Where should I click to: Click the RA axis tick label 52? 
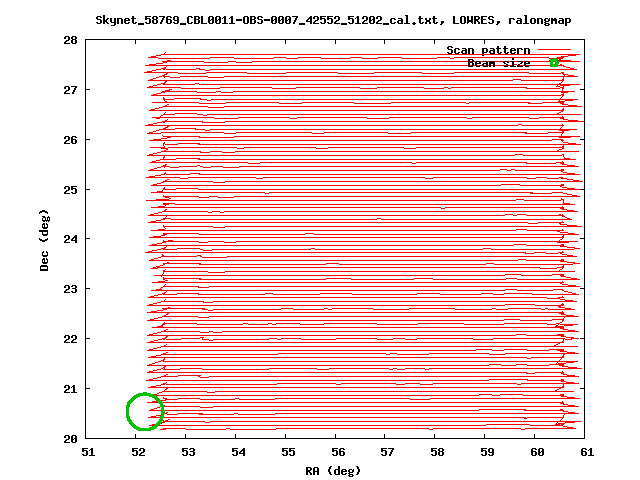138,452
